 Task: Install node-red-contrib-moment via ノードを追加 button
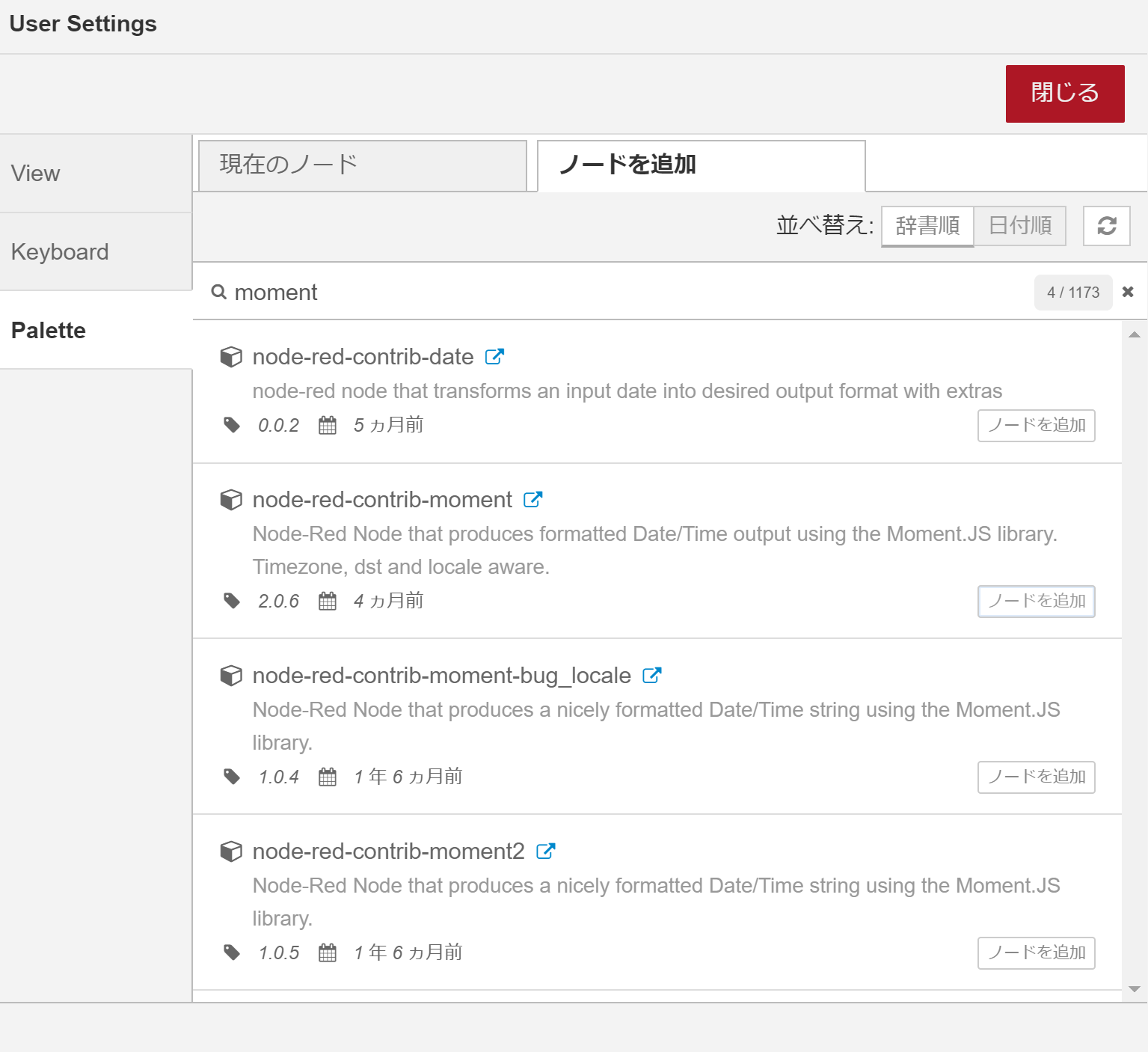(1037, 602)
